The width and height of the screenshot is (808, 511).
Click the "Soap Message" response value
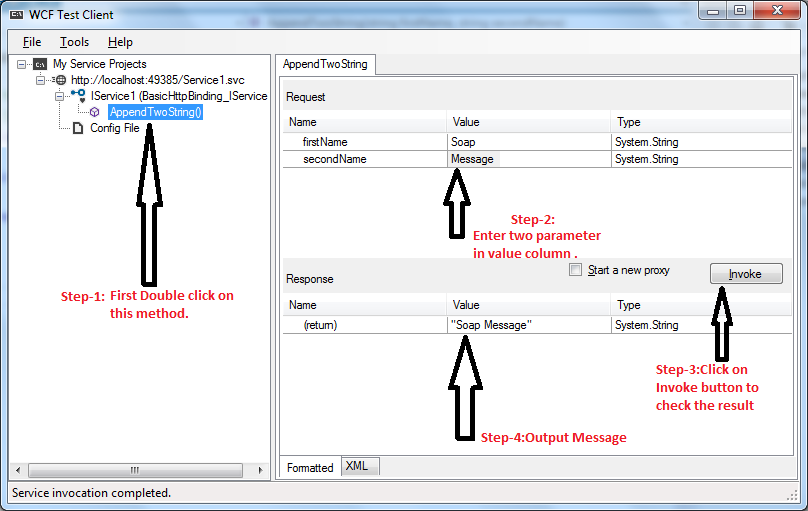tap(529, 325)
